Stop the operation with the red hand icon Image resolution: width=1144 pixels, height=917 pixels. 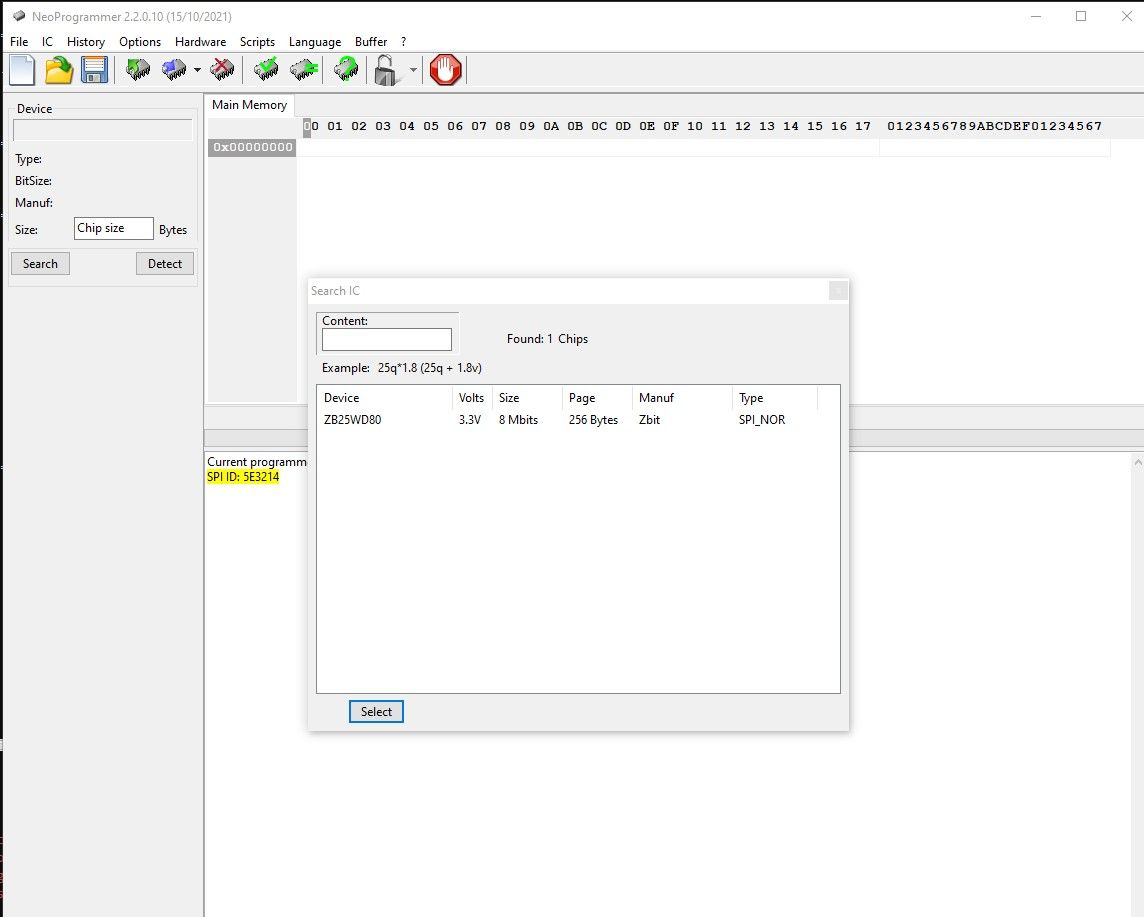point(445,70)
